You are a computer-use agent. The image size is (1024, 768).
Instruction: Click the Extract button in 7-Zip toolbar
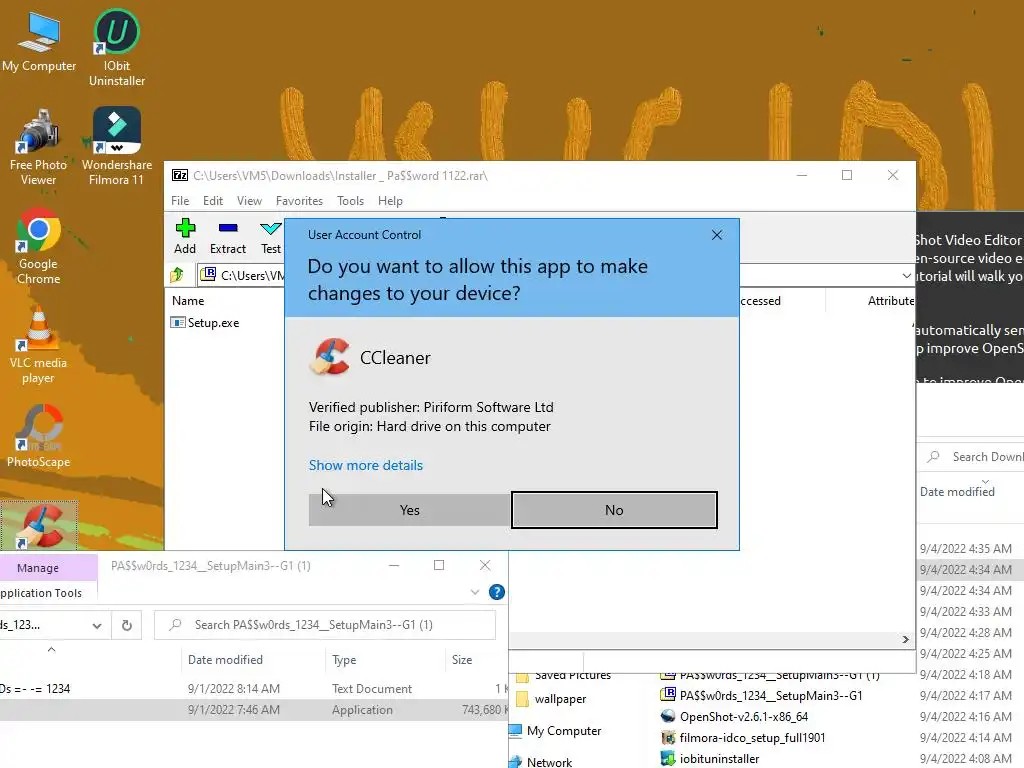pyautogui.click(x=228, y=236)
